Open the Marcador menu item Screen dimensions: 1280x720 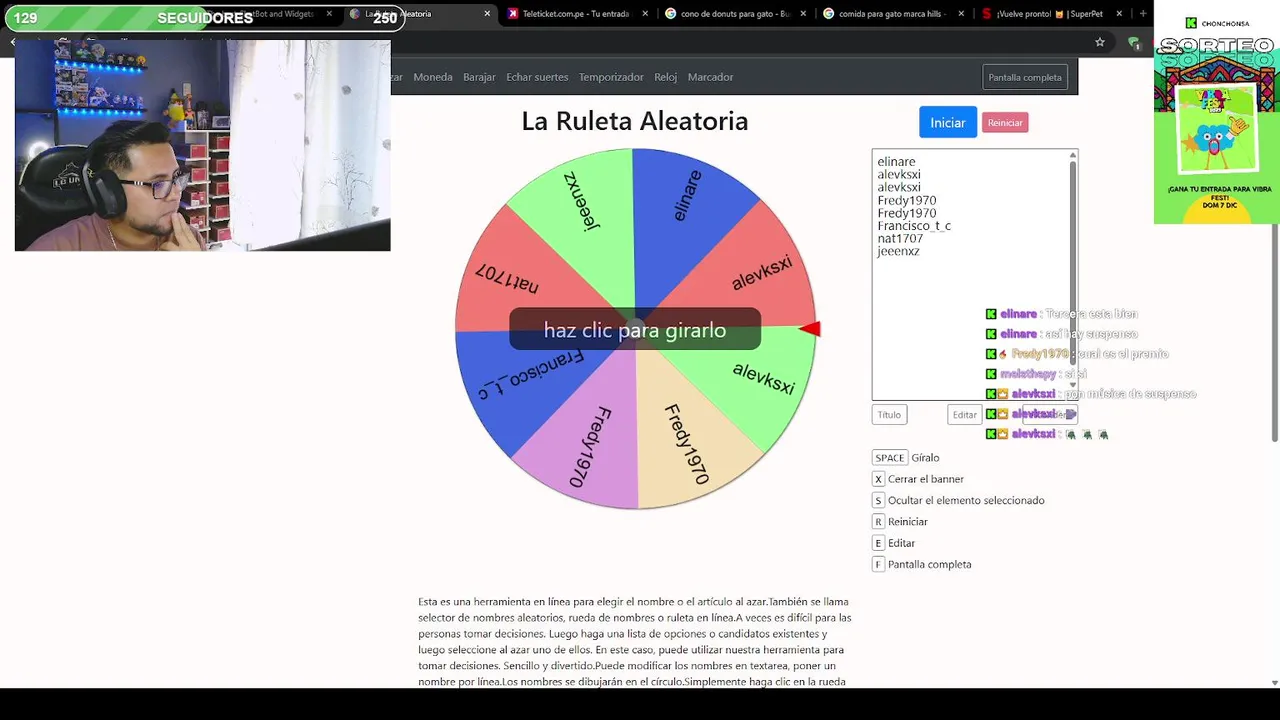710,77
